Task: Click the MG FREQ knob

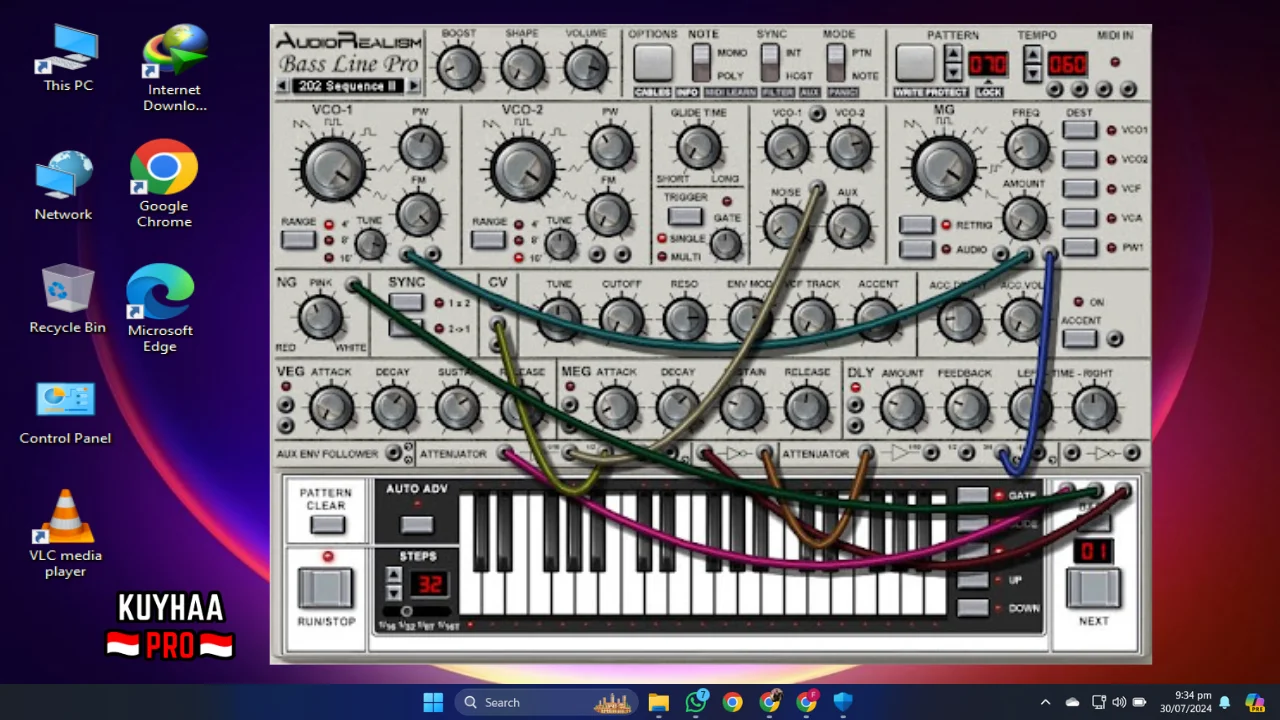Action: coord(1026,147)
